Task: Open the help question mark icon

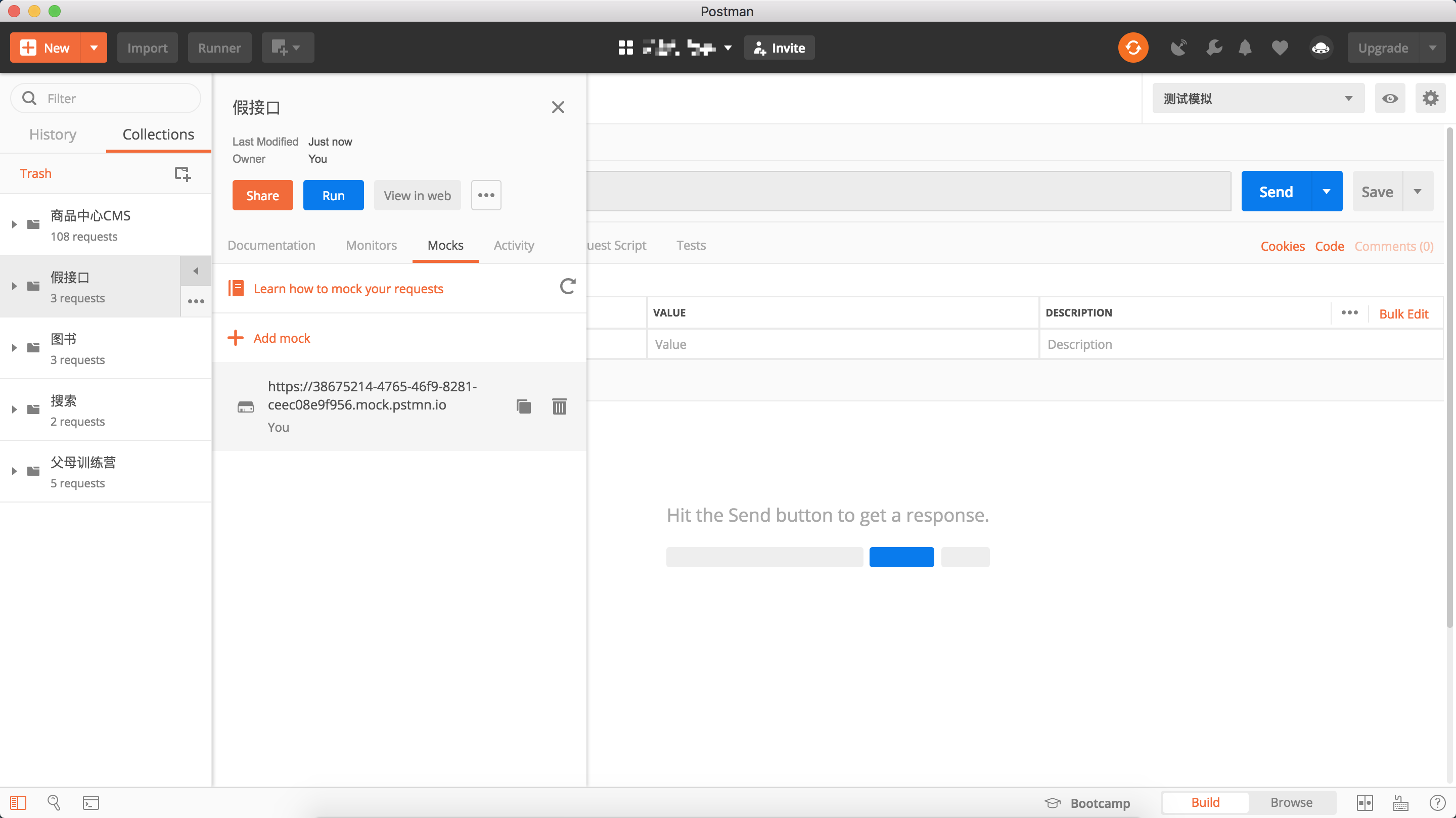Action: click(x=1437, y=802)
